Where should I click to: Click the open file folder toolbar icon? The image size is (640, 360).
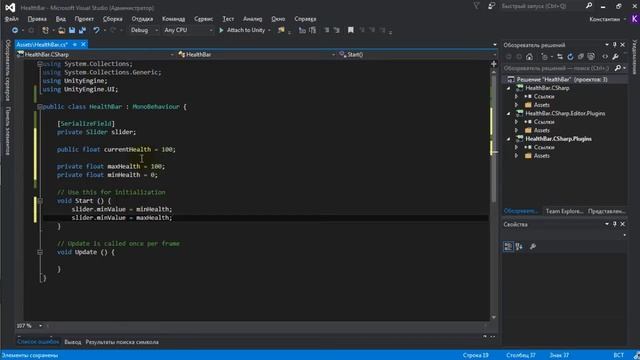[61, 30]
